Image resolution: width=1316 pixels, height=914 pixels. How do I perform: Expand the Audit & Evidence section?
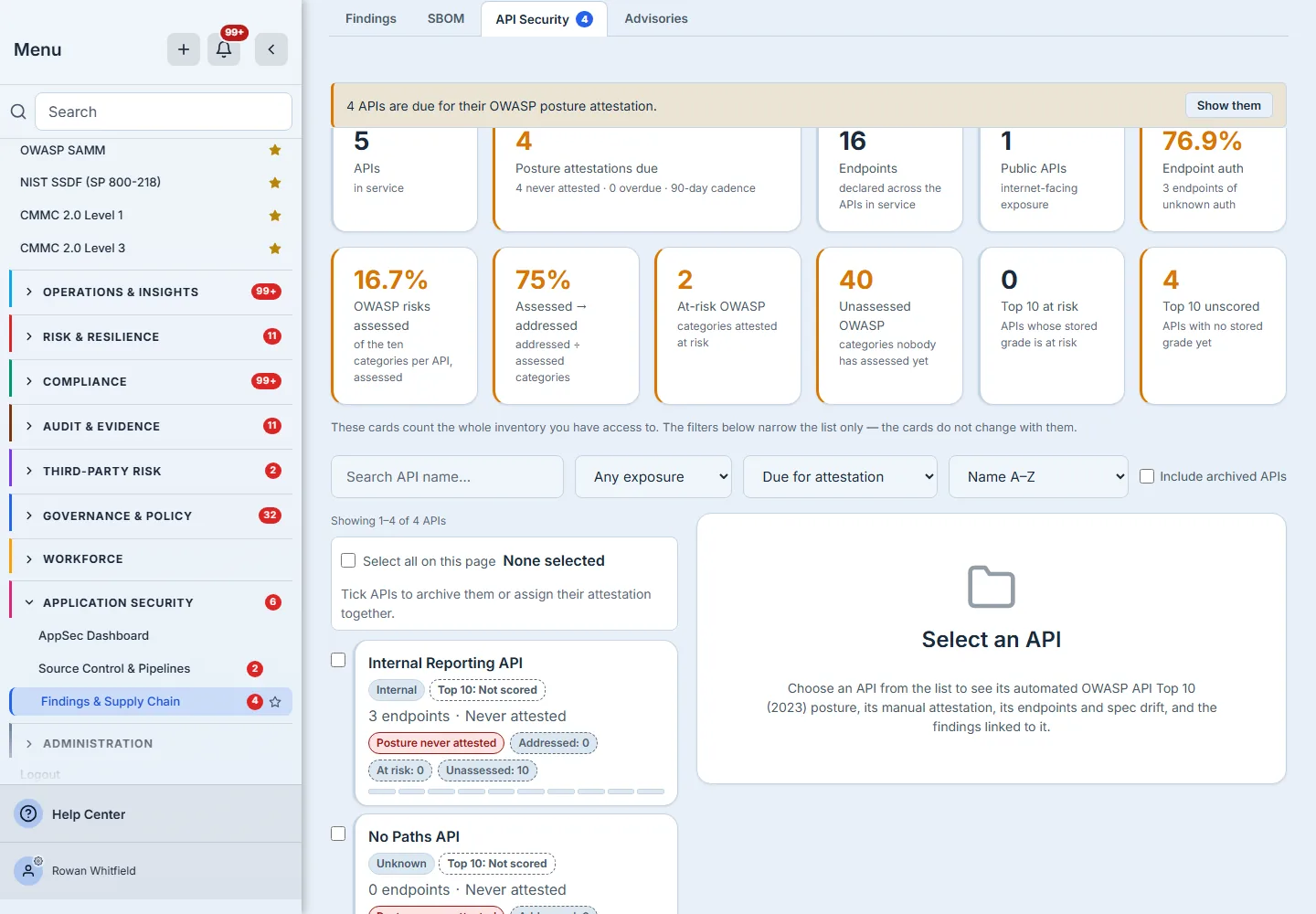click(151, 427)
